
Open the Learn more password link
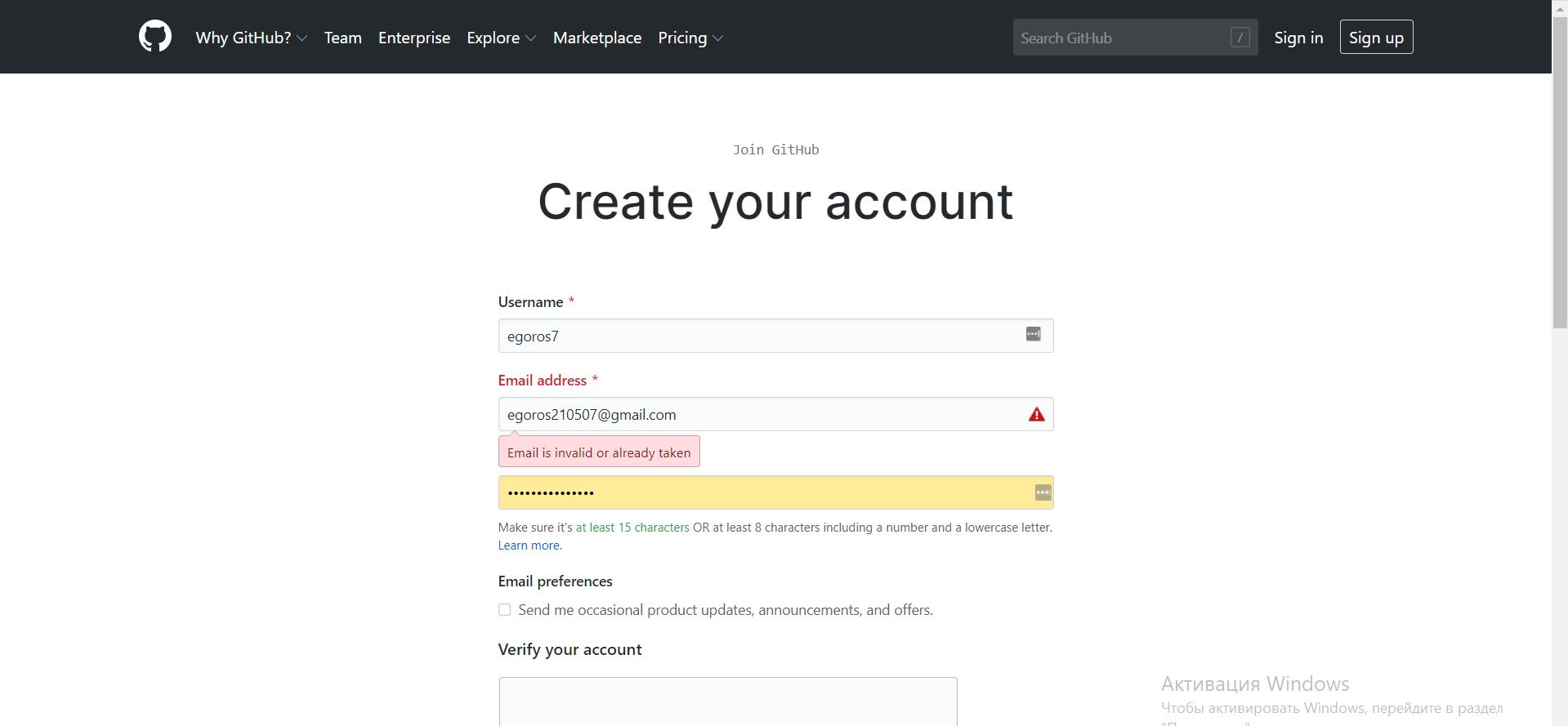(529, 546)
